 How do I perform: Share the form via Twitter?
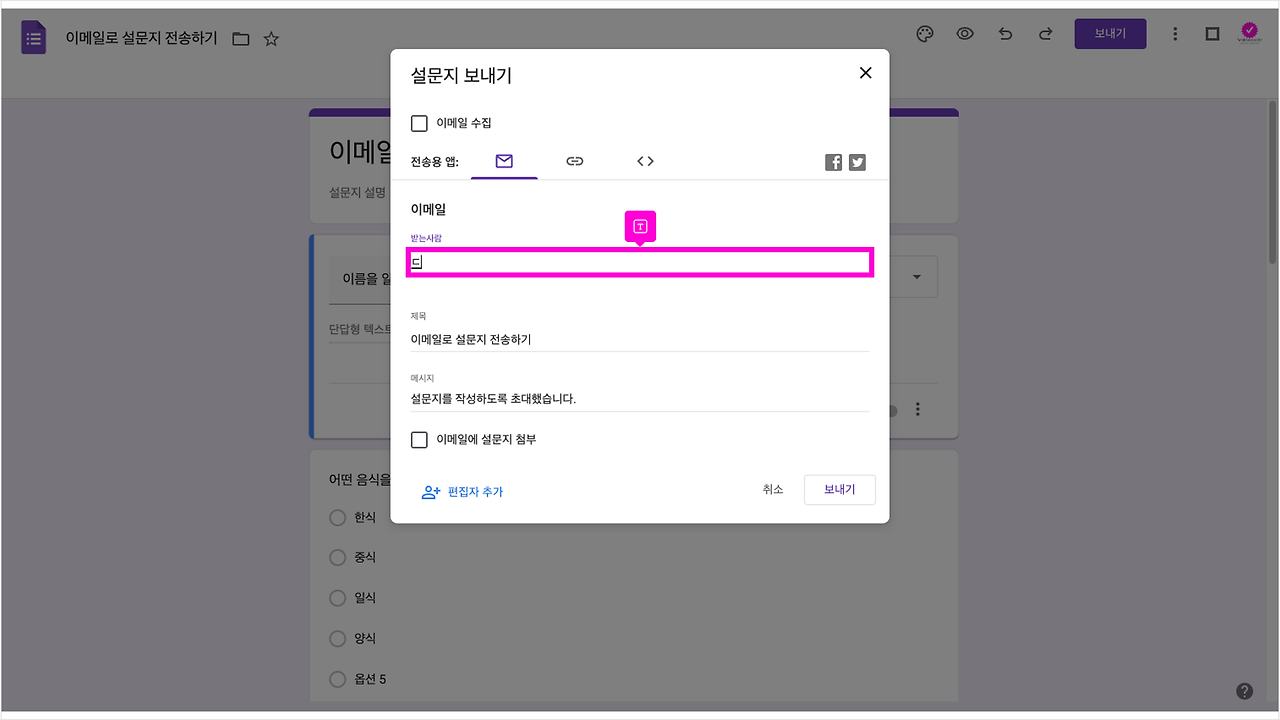click(857, 161)
